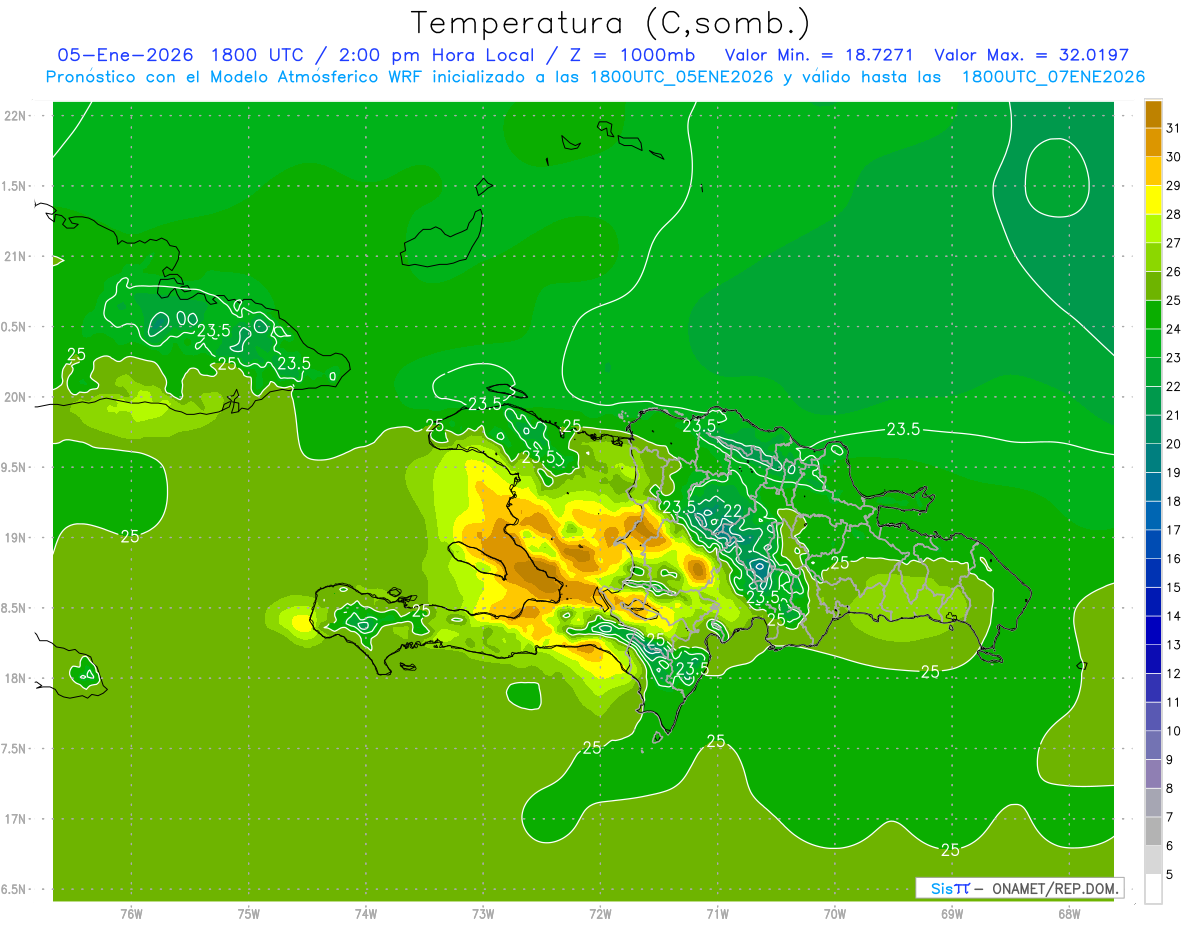Screen dimensions: 1200x927
Task: Click closed oval contour in northeast corner
Action: pos(1057,177)
